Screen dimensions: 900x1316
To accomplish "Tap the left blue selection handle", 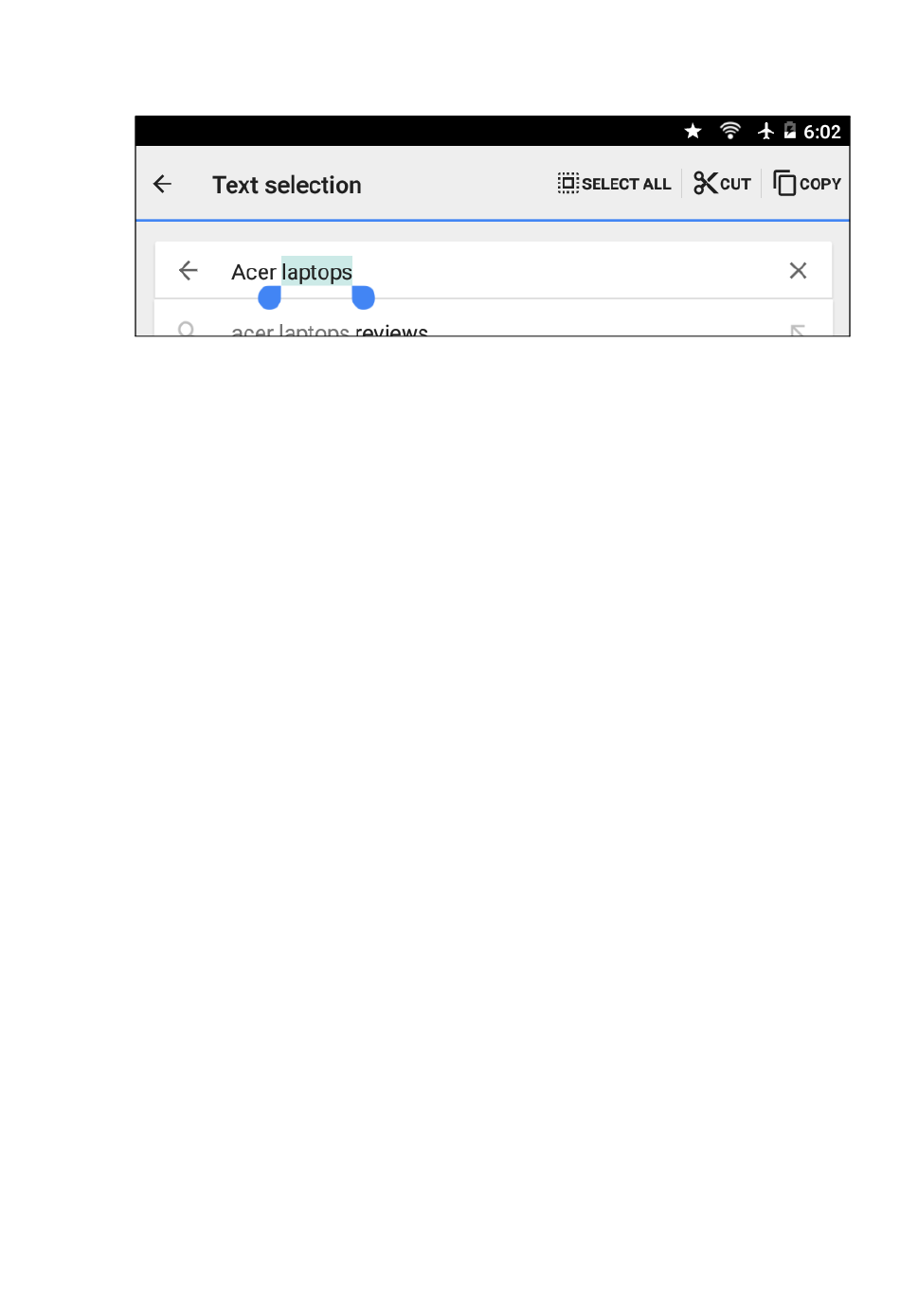I will tap(270, 297).
